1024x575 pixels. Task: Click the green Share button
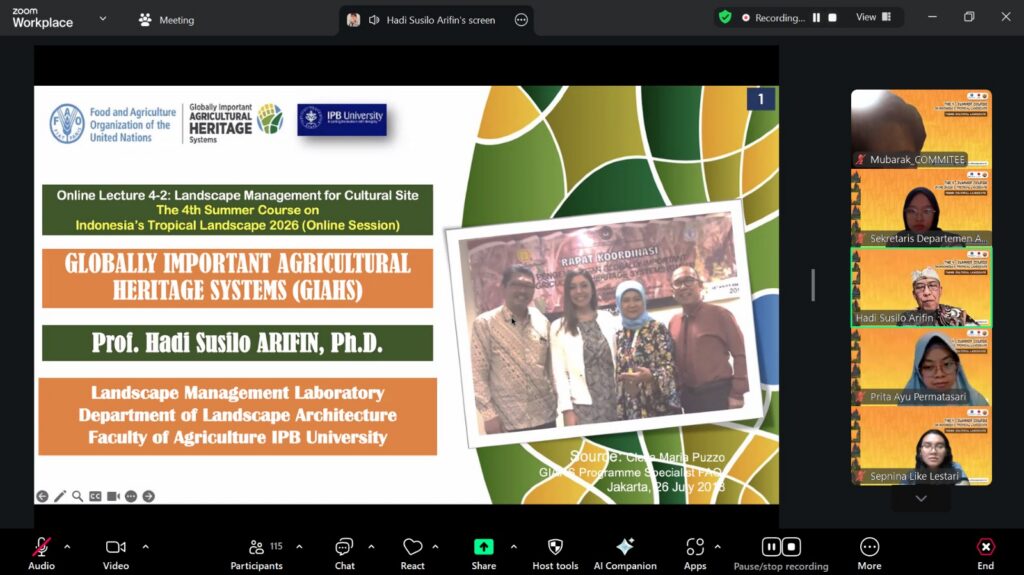click(x=483, y=553)
